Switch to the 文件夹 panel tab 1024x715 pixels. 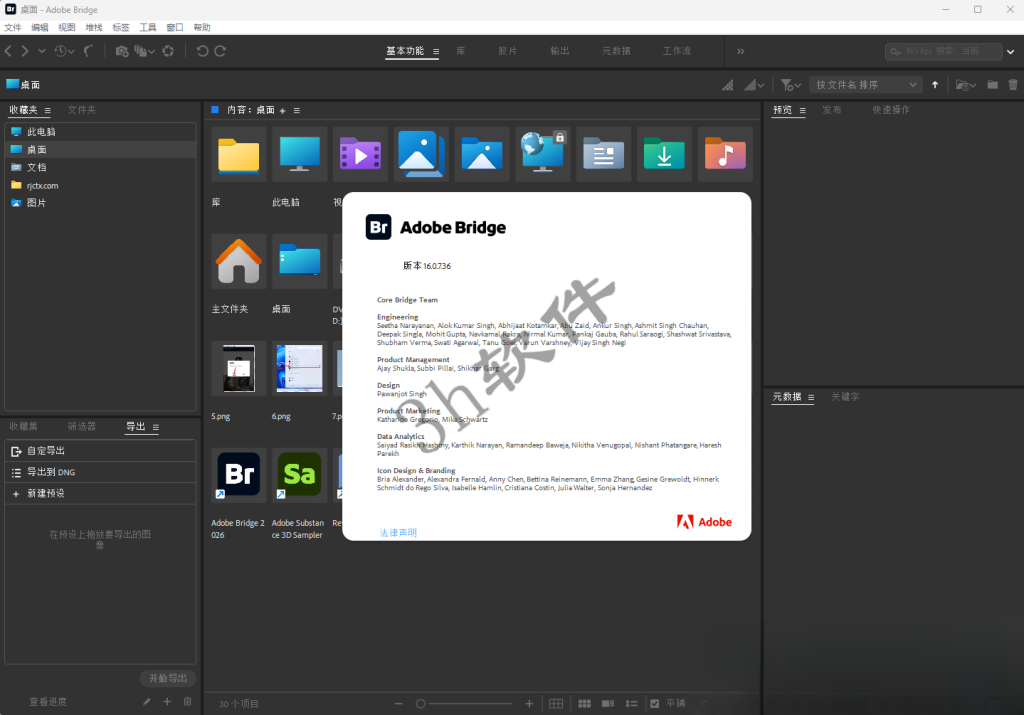82,110
